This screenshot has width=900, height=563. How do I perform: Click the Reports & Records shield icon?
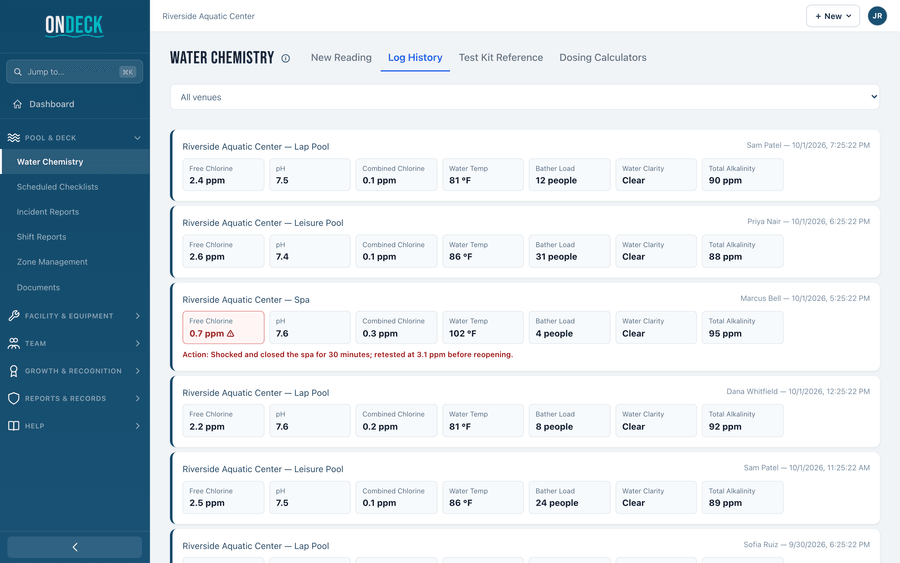(x=14, y=398)
